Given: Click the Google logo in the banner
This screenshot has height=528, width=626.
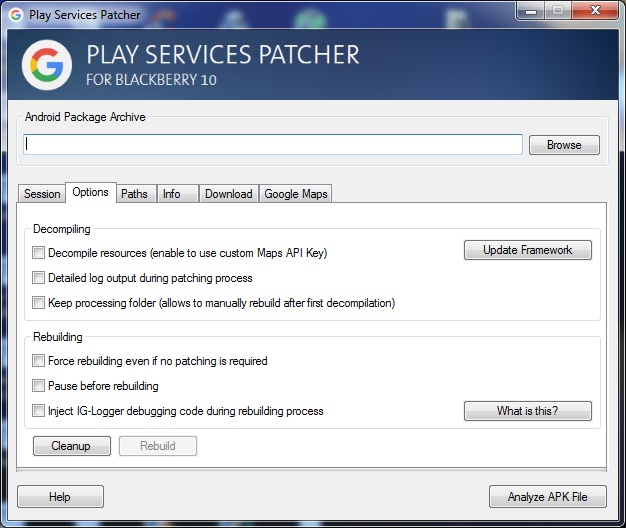Looking at the screenshot, I should tap(47, 65).
